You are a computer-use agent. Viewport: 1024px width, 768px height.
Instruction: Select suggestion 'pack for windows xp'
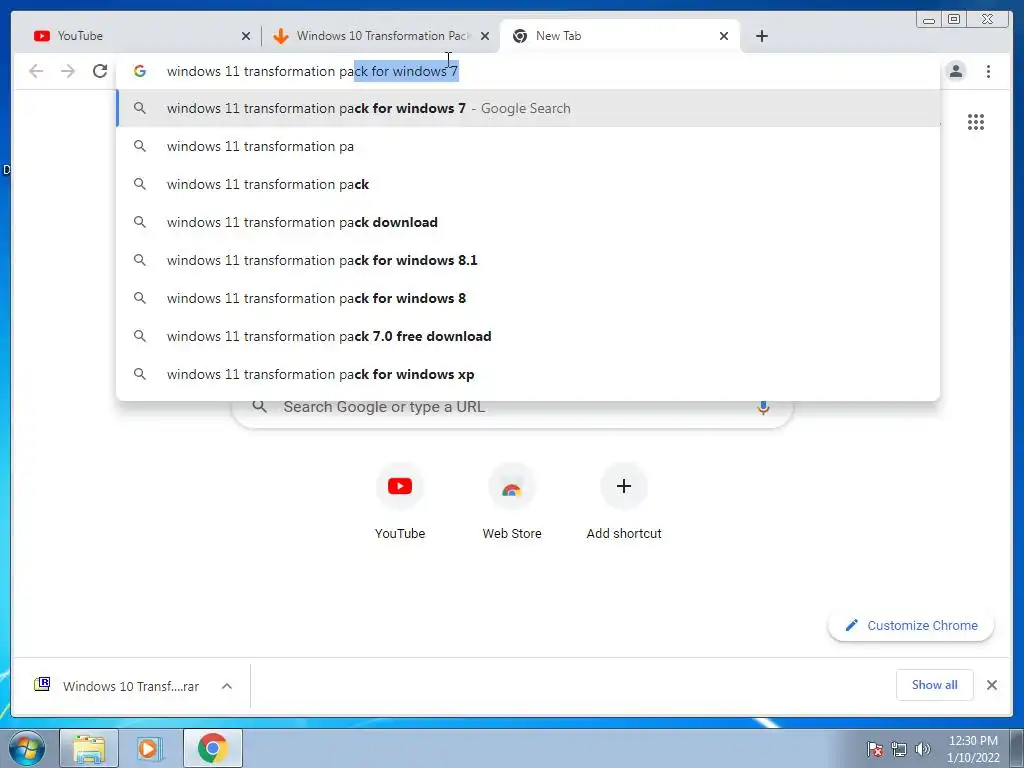coord(528,374)
